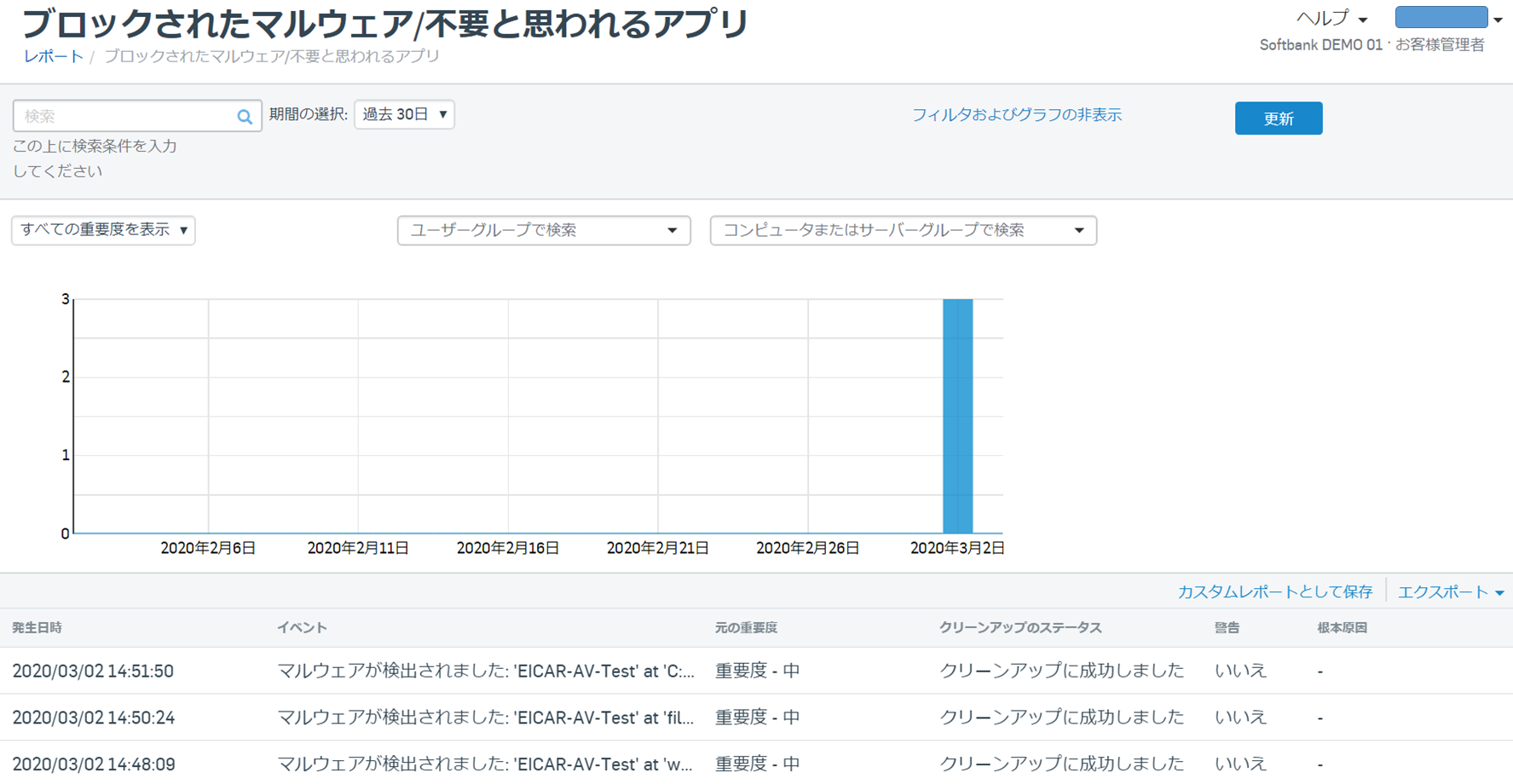
Task: Sort by 発生日時 column header
Action: [x=38, y=628]
